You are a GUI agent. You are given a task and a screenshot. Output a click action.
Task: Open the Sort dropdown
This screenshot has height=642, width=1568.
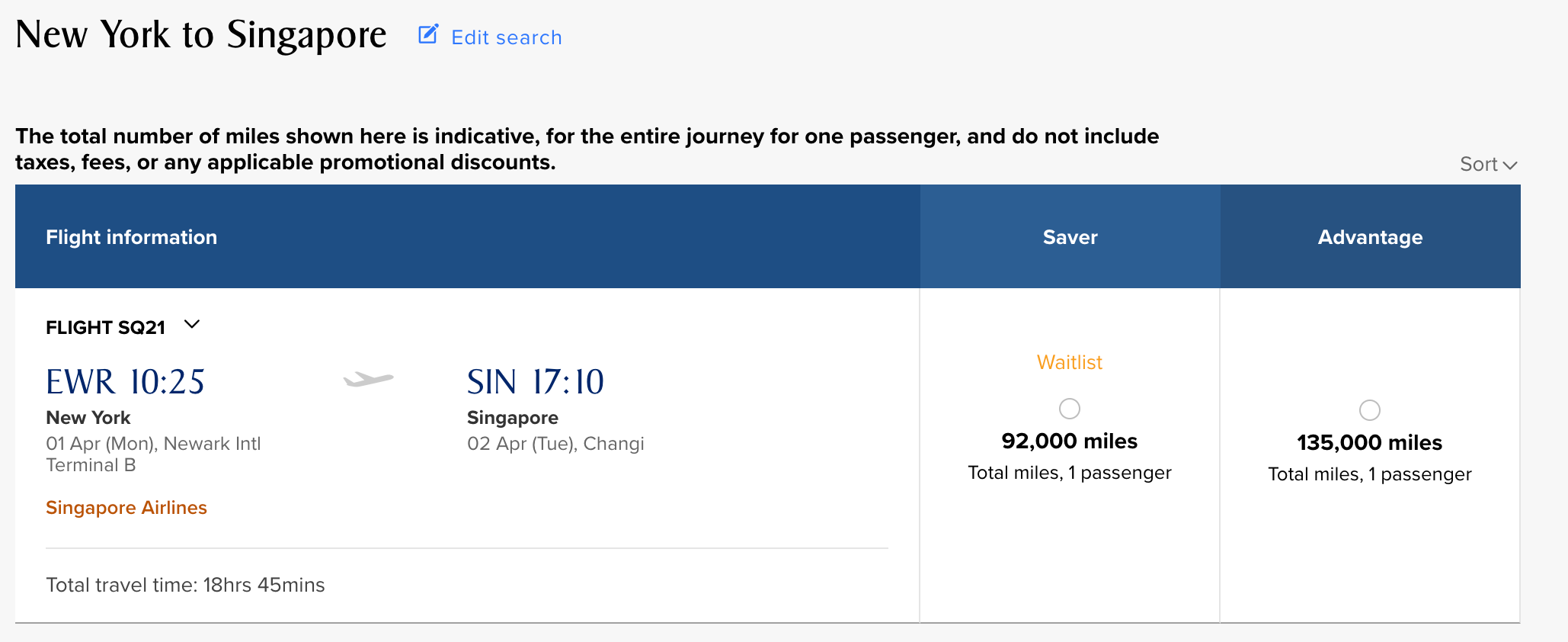[x=1488, y=164]
